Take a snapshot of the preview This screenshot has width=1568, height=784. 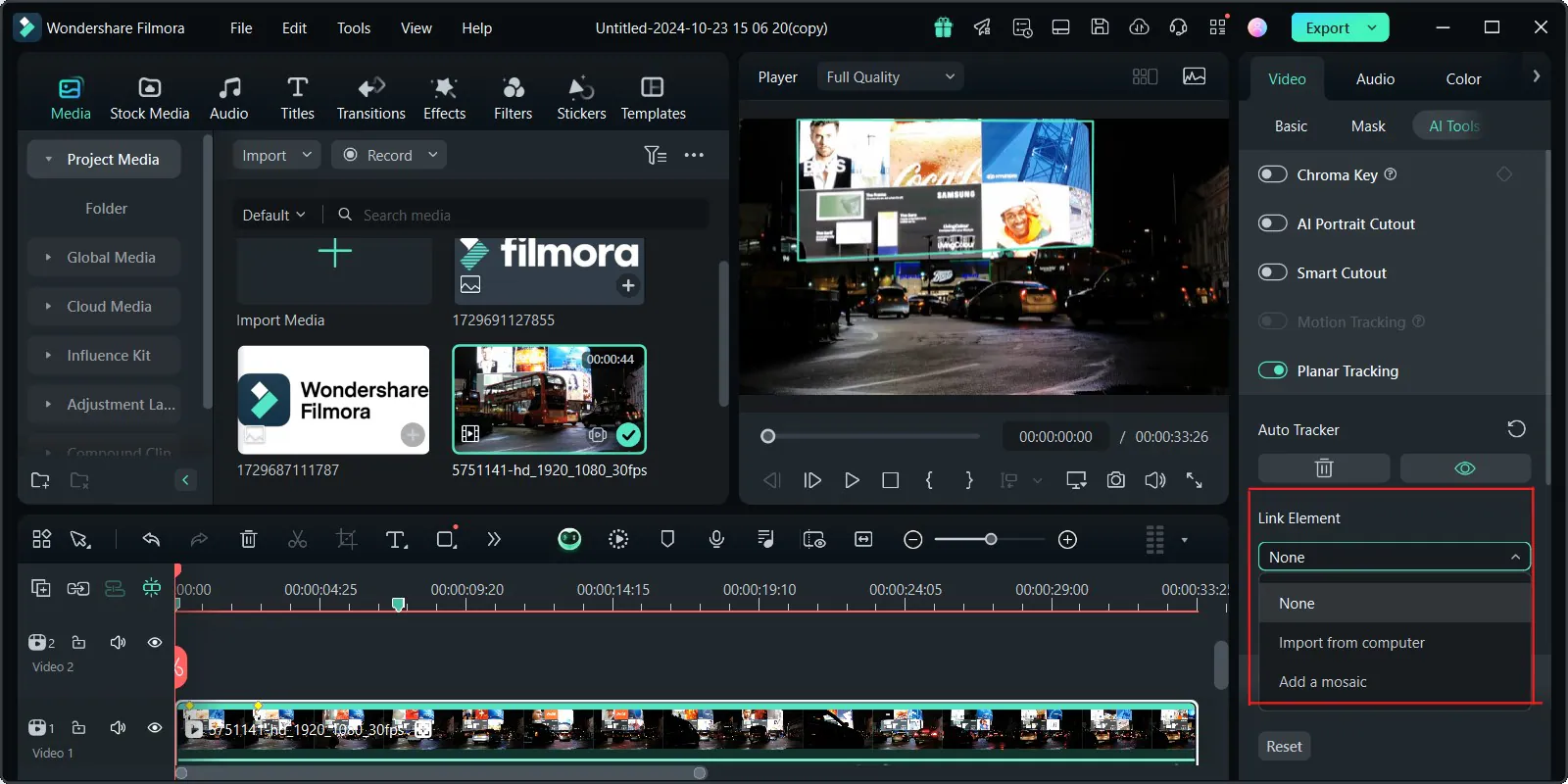click(1115, 480)
